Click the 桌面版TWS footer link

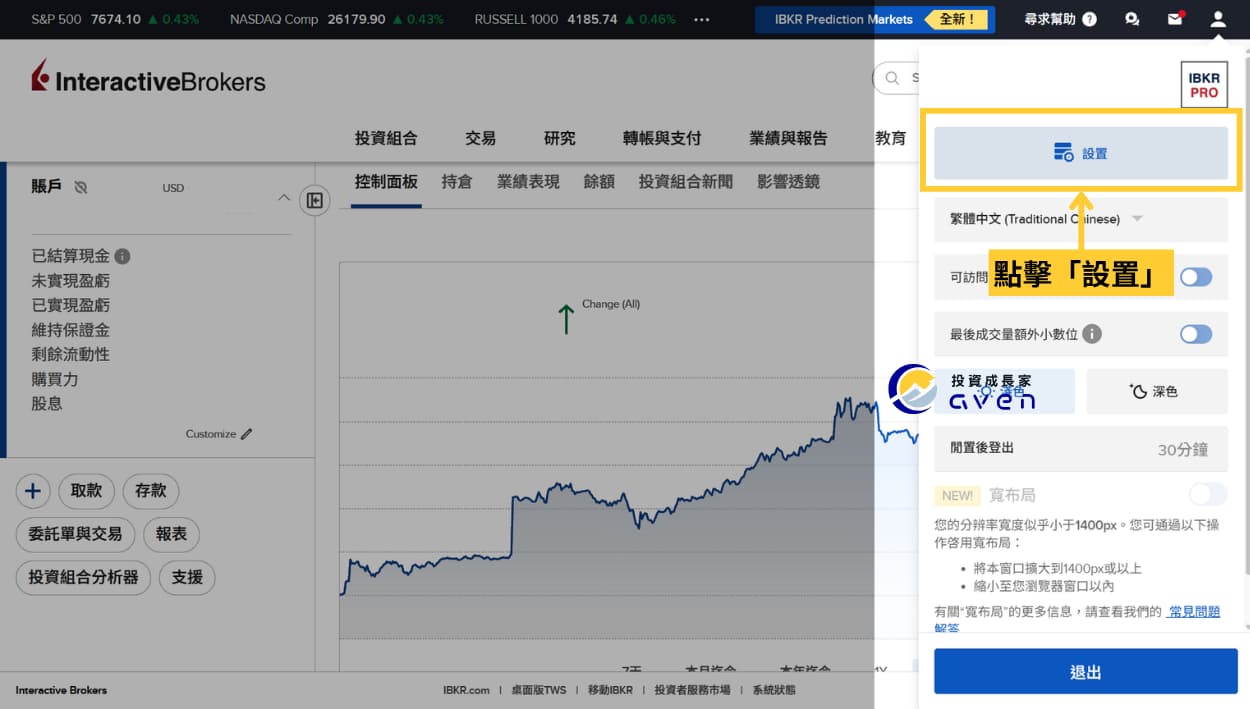538,690
